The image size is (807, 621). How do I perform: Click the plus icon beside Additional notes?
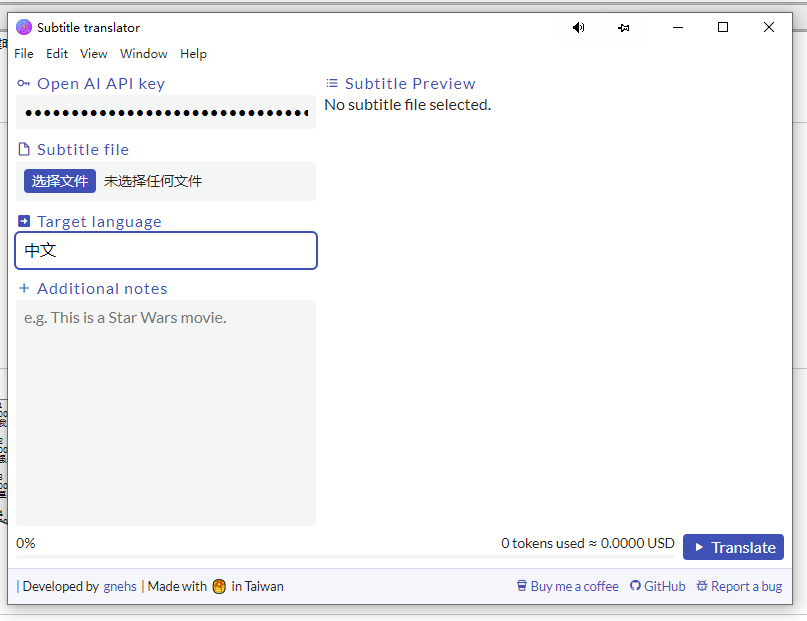(24, 289)
